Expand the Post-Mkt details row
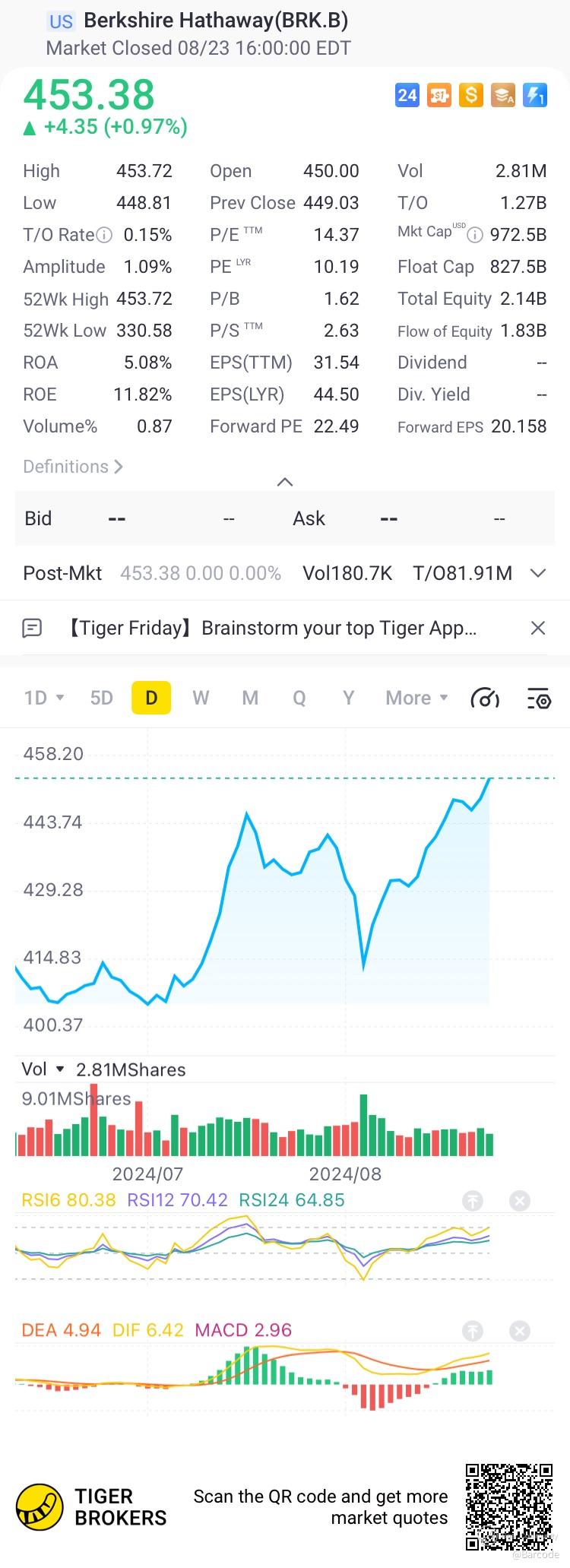 coord(538,573)
